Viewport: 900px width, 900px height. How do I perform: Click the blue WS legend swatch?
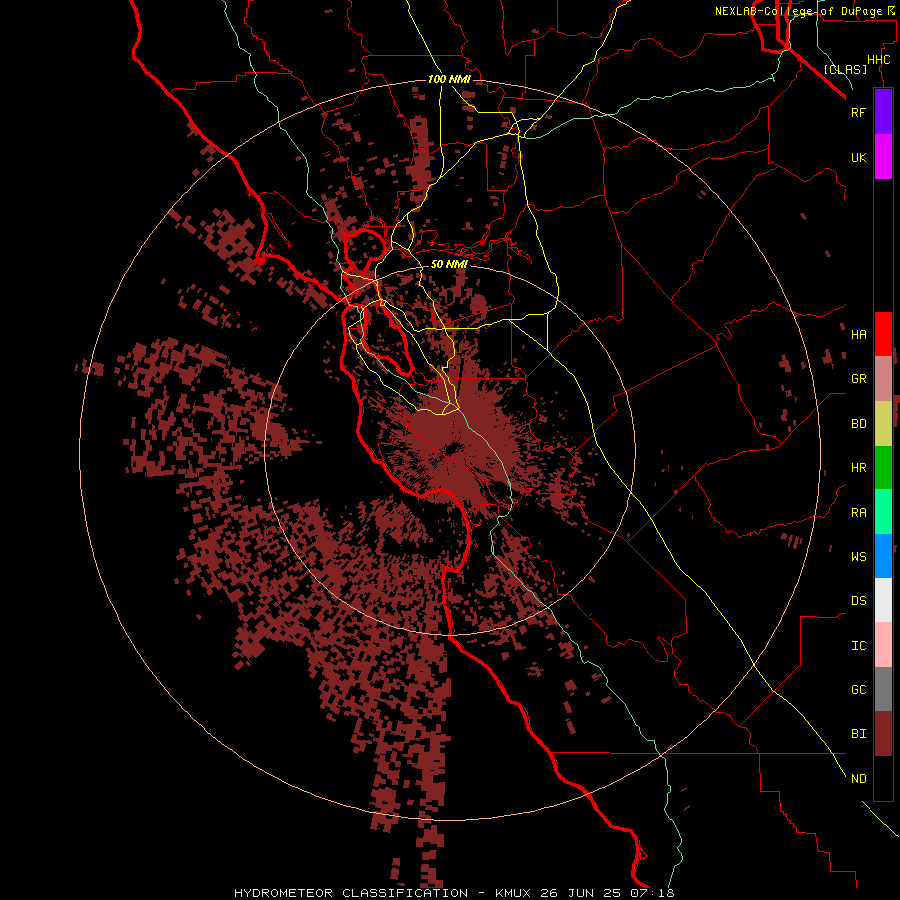tap(883, 556)
